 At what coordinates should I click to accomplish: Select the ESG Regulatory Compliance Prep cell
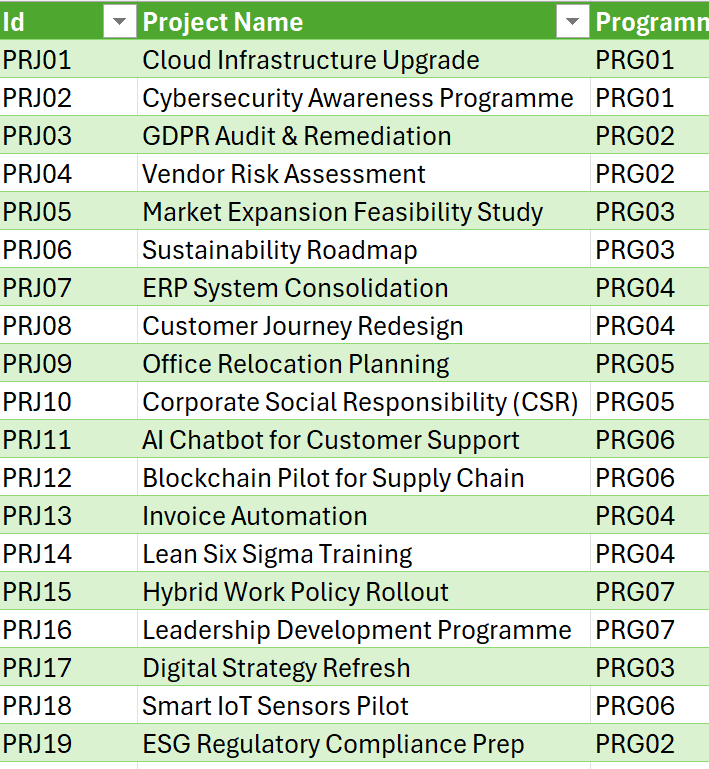tap(333, 744)
